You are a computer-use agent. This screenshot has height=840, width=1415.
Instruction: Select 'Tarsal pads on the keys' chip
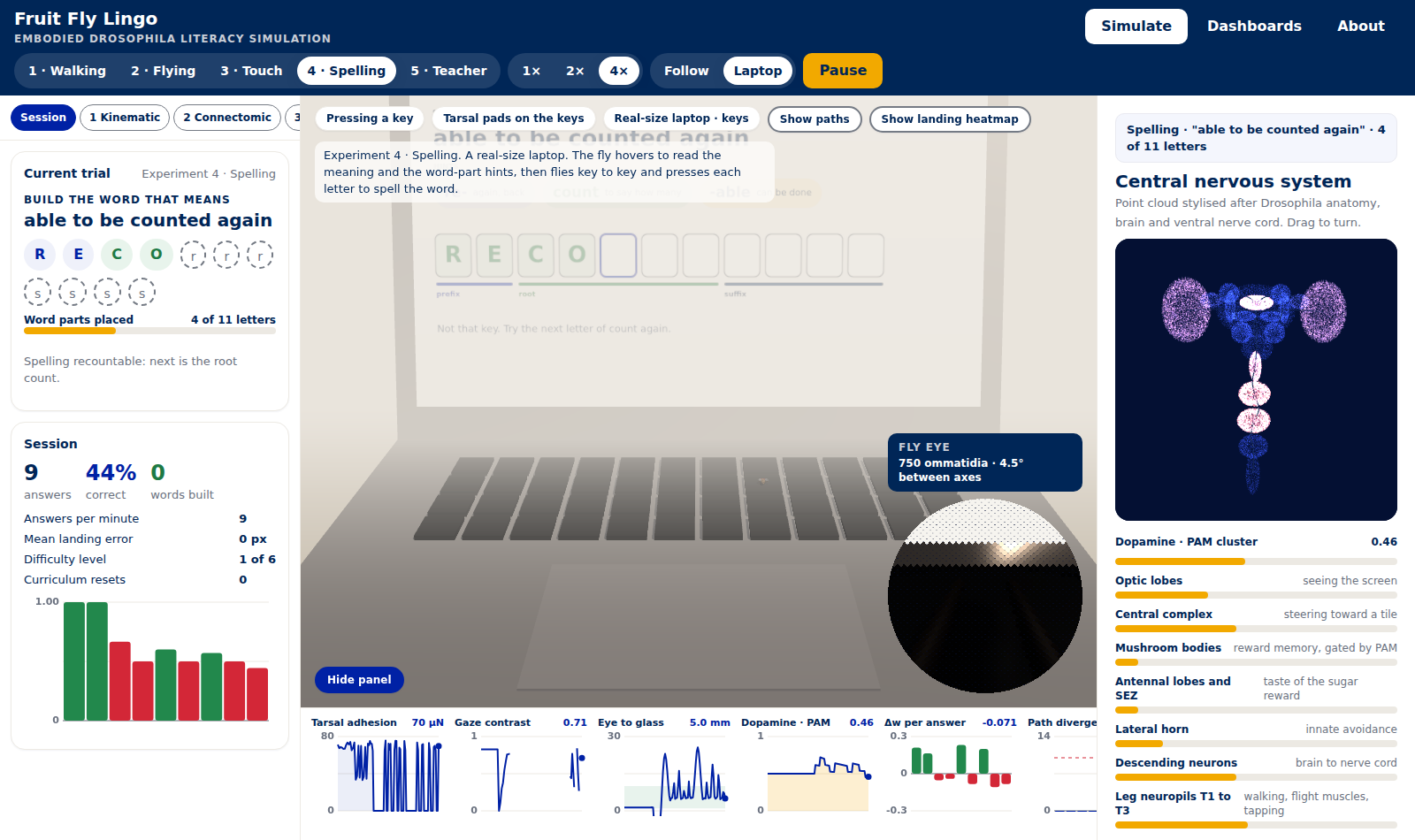pos(514,118)
